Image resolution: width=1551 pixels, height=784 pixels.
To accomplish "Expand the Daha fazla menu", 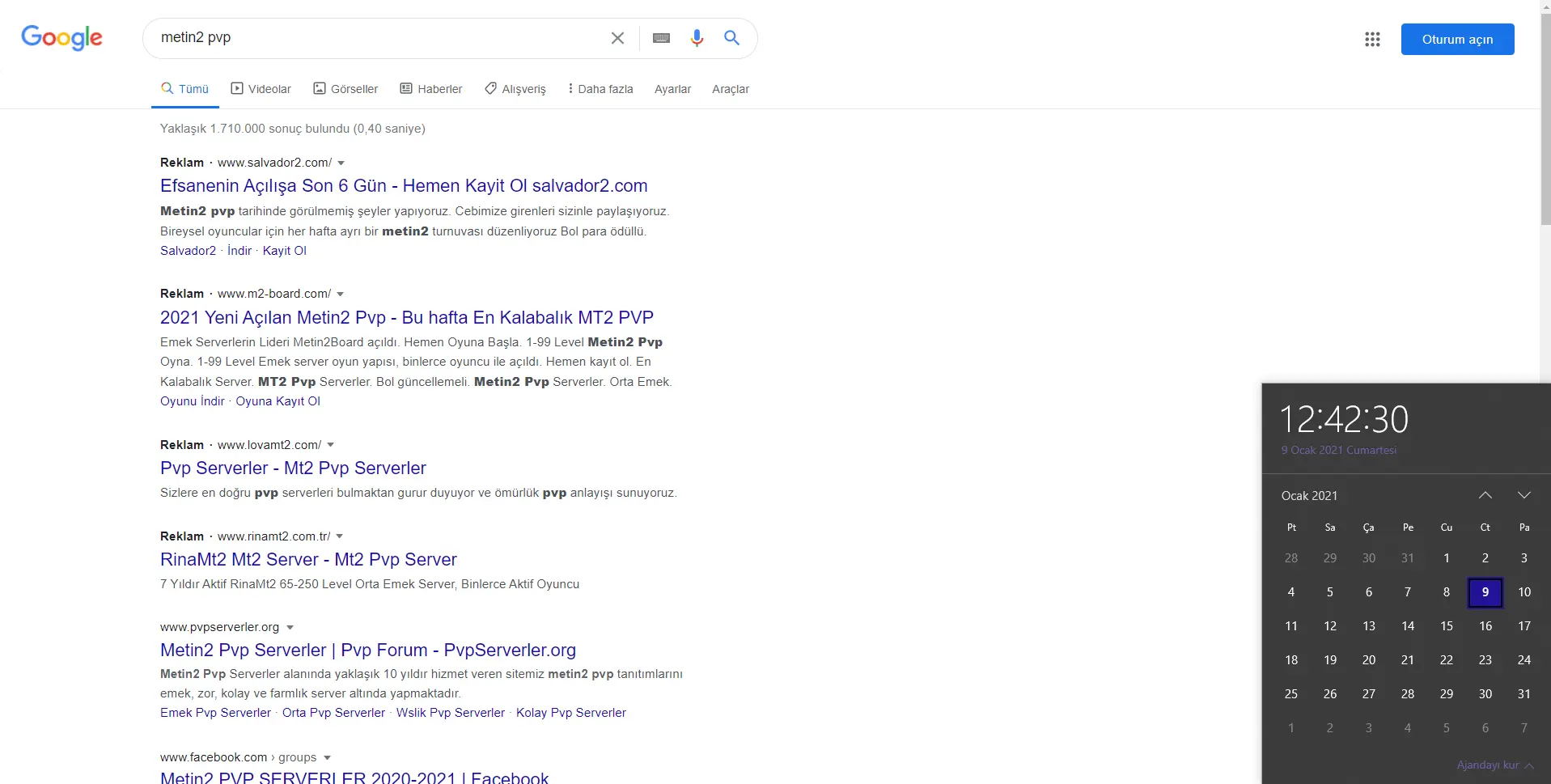I will (x=600, y=89).
